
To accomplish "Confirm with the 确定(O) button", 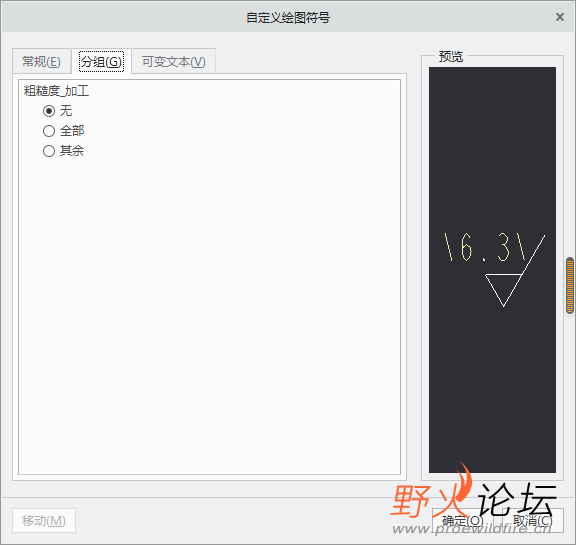I will [462, 520].
